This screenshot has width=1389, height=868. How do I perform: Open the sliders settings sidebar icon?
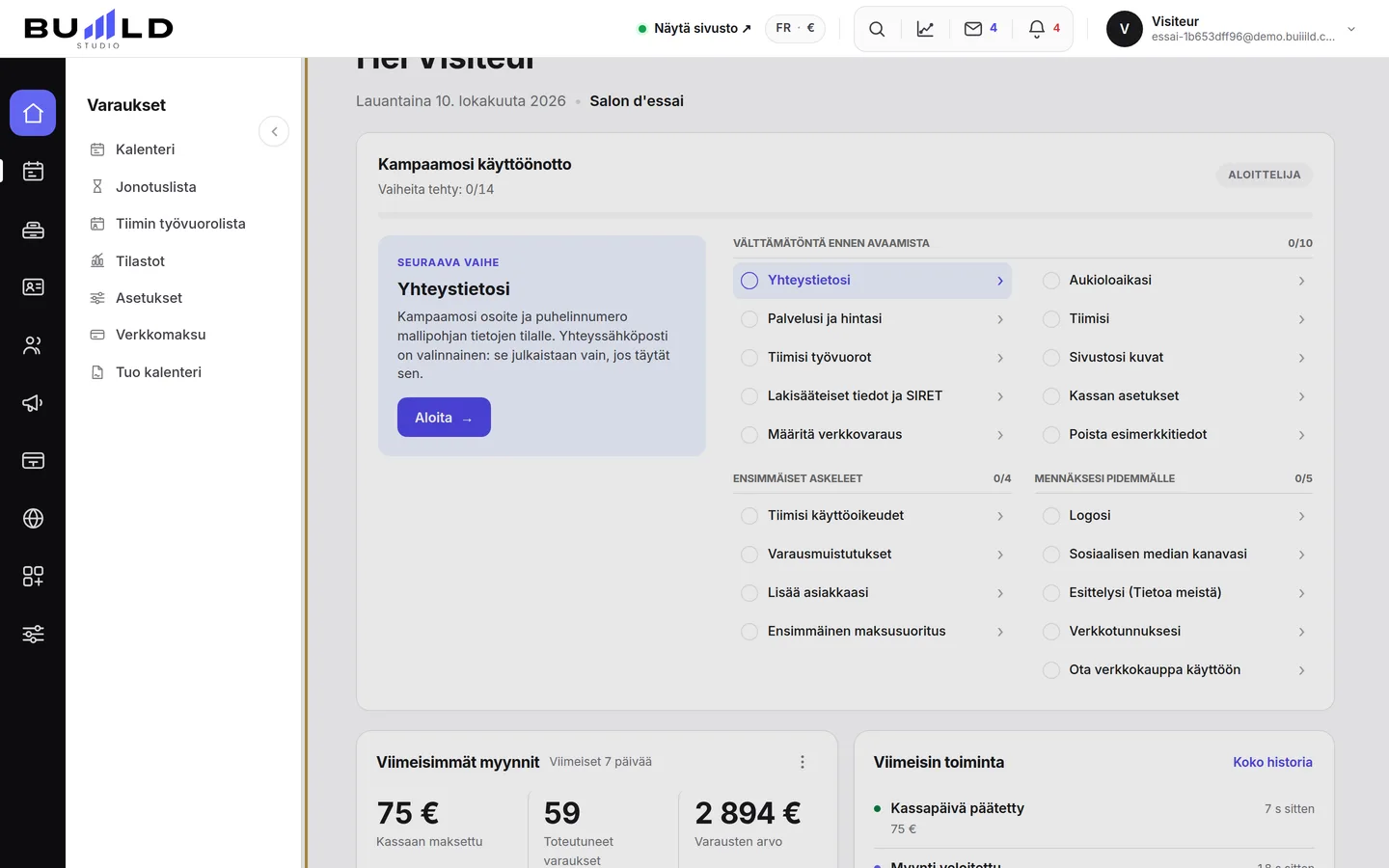point(33,635)
